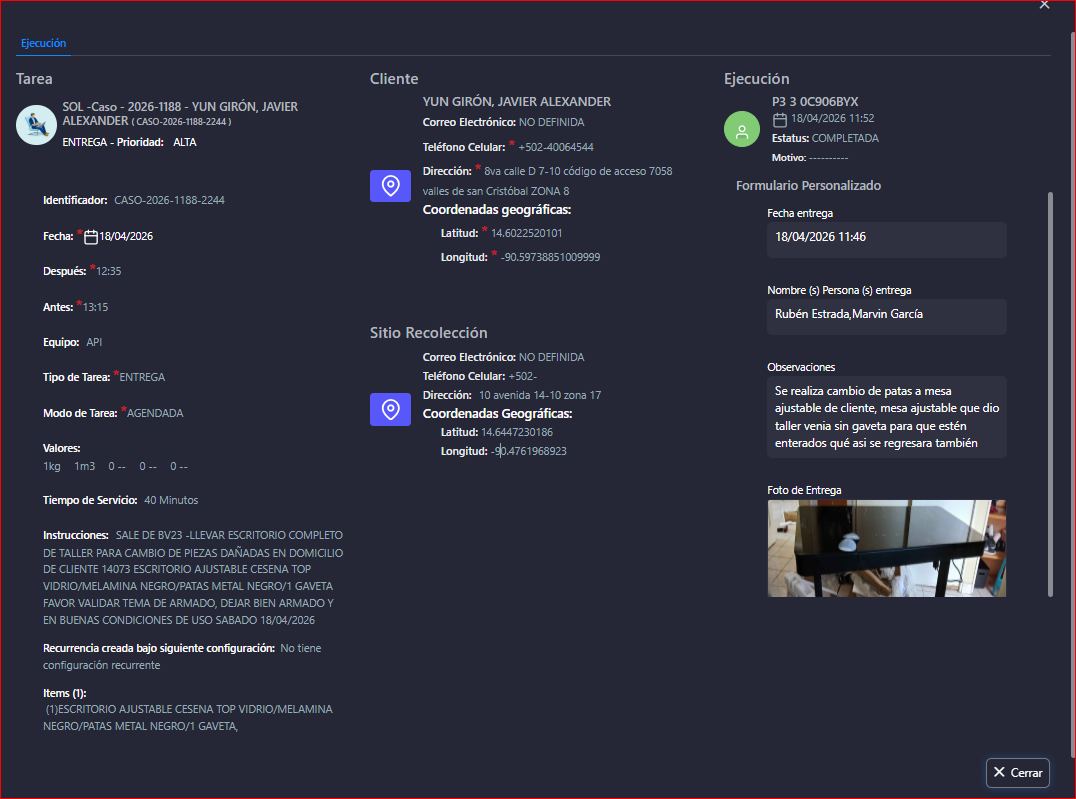The height and width of the screenshot is (799, 1076).
Task: Click the X icon at top right corner
Action: click(1044, 5)
